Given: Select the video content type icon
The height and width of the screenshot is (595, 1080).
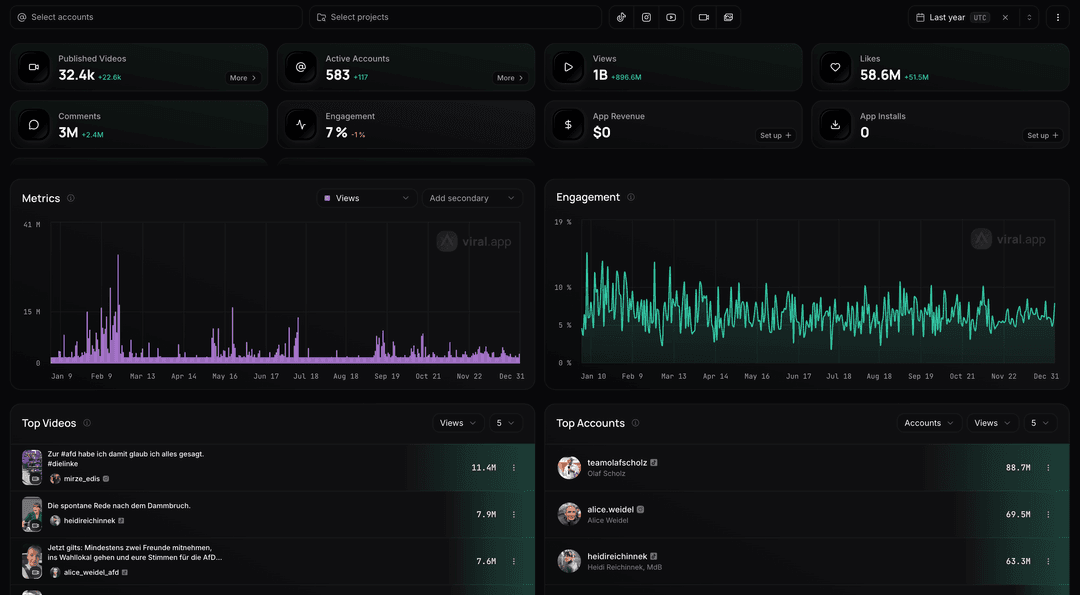Looking at the screenshot, I should pos(704,17).
